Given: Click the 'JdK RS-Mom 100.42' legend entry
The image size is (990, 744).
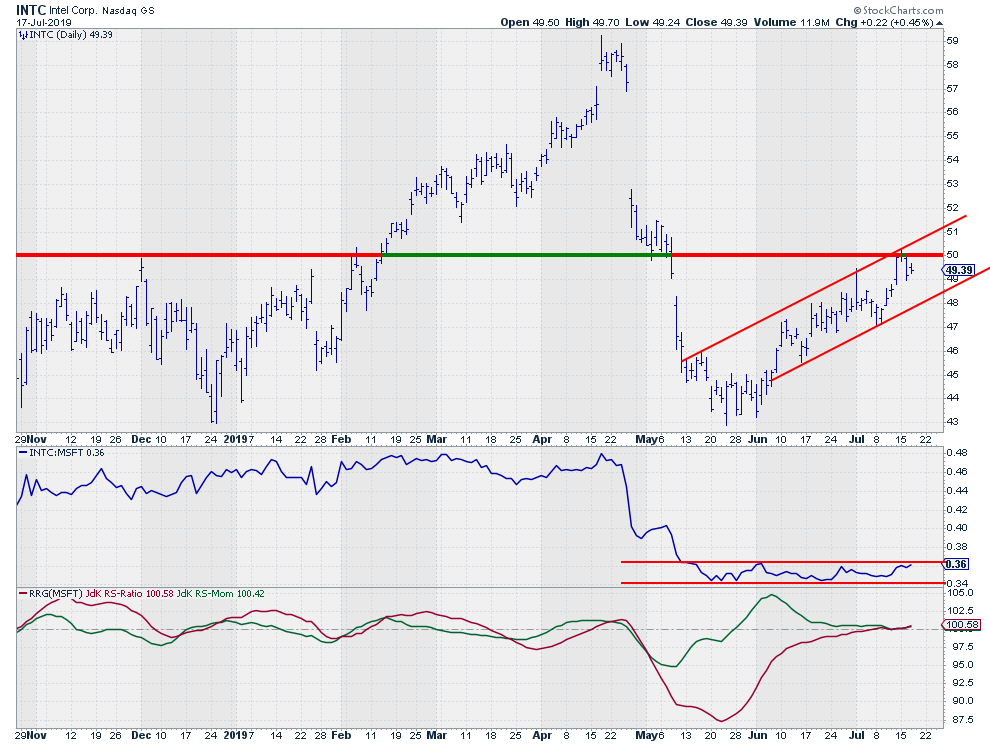Looking at the screenshot, I should 220,594.
